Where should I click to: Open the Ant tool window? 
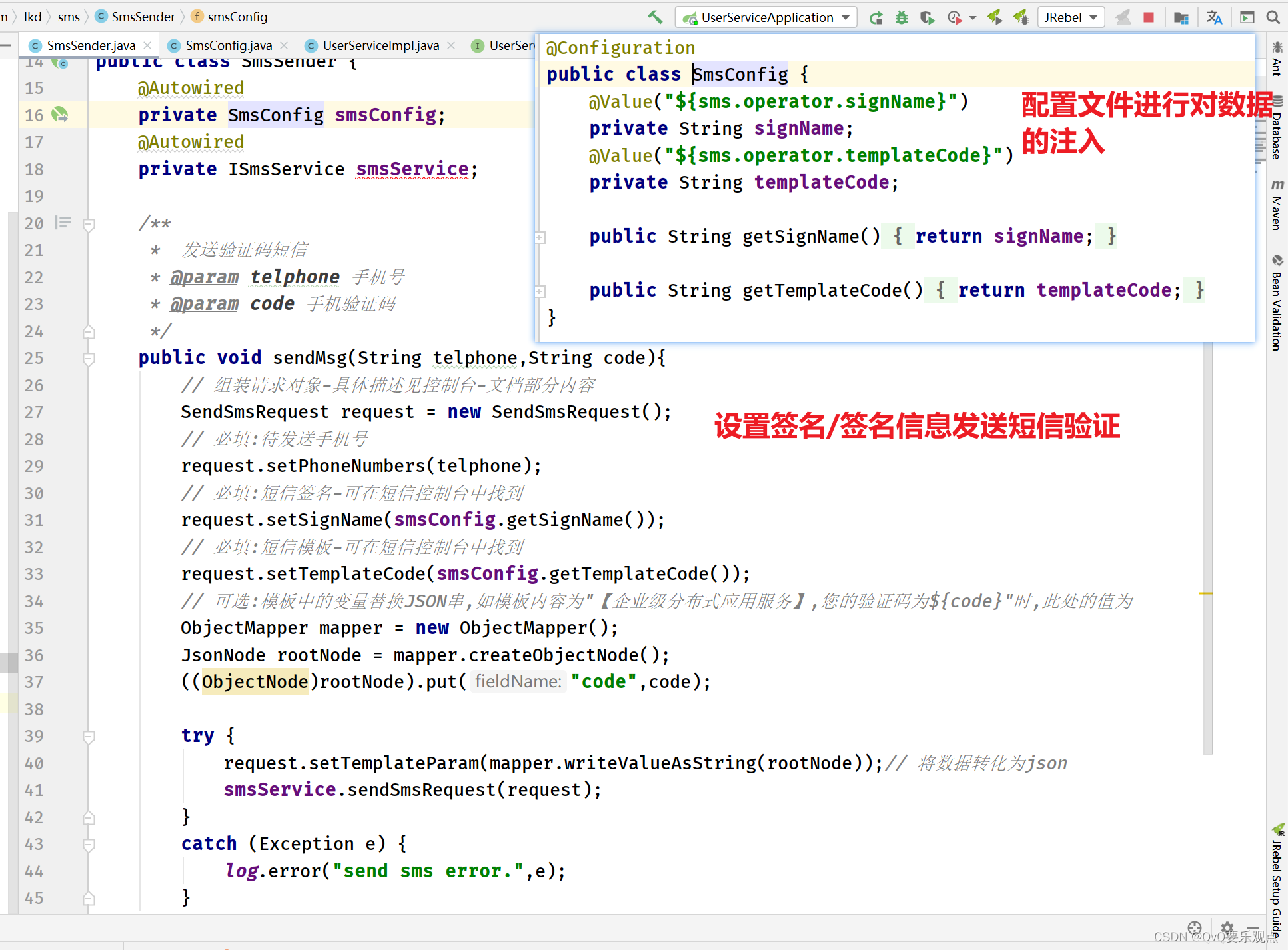(x=1277, y=59)
